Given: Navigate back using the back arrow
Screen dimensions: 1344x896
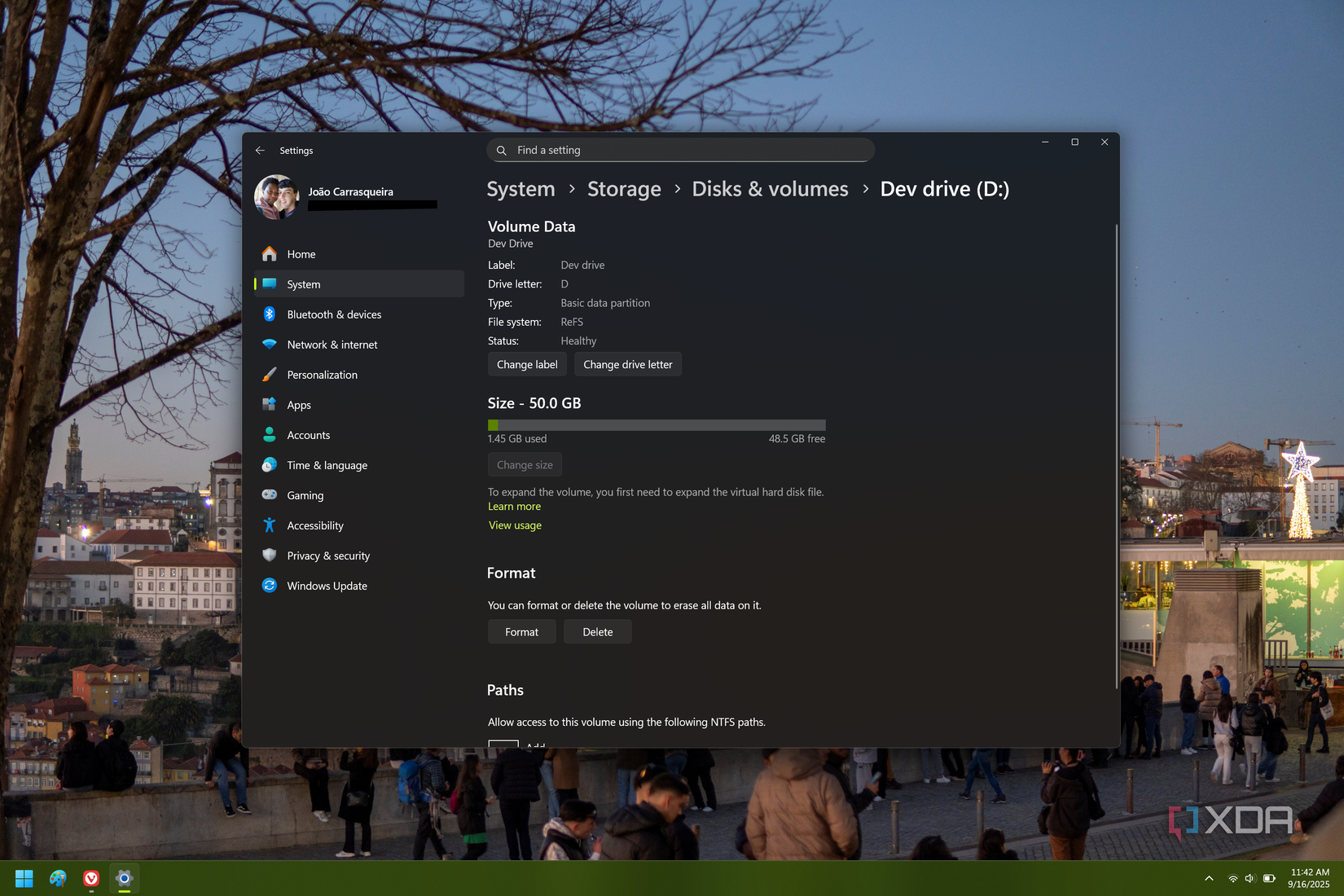Looking at the screenshot, I should pyautogui.click(x=260, y=150).
